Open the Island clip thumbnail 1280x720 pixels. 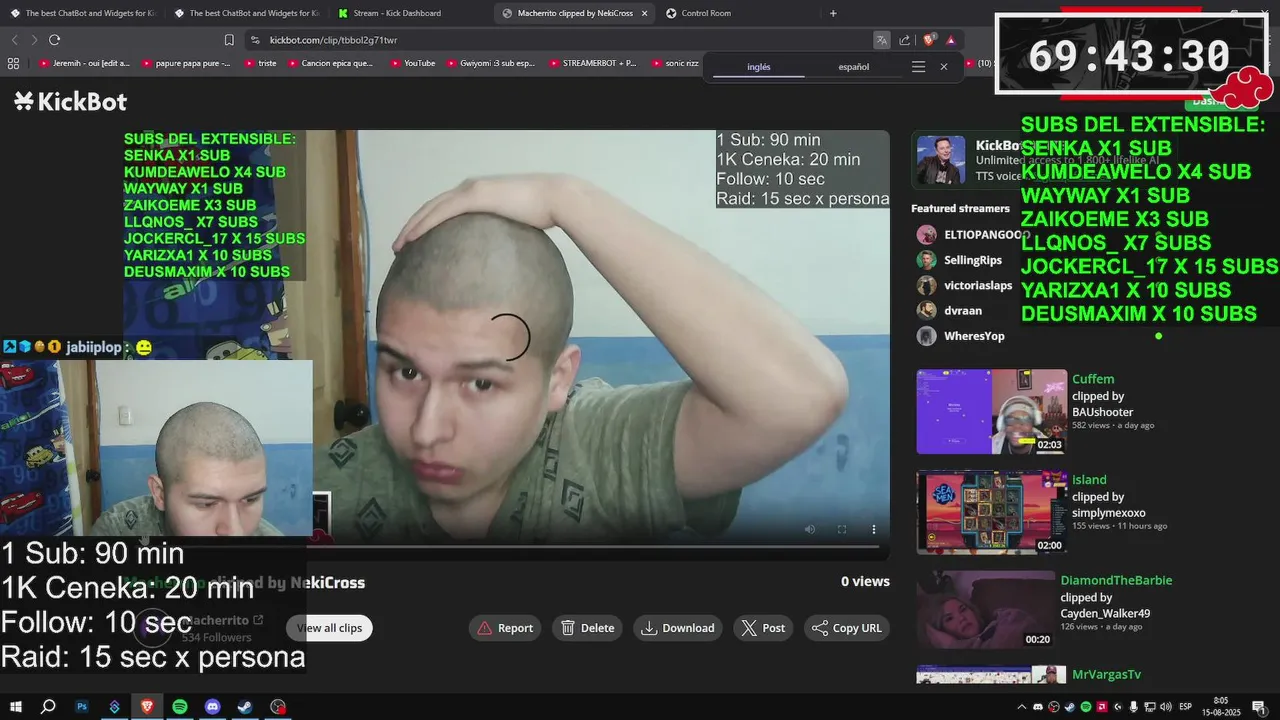(992, 512)
